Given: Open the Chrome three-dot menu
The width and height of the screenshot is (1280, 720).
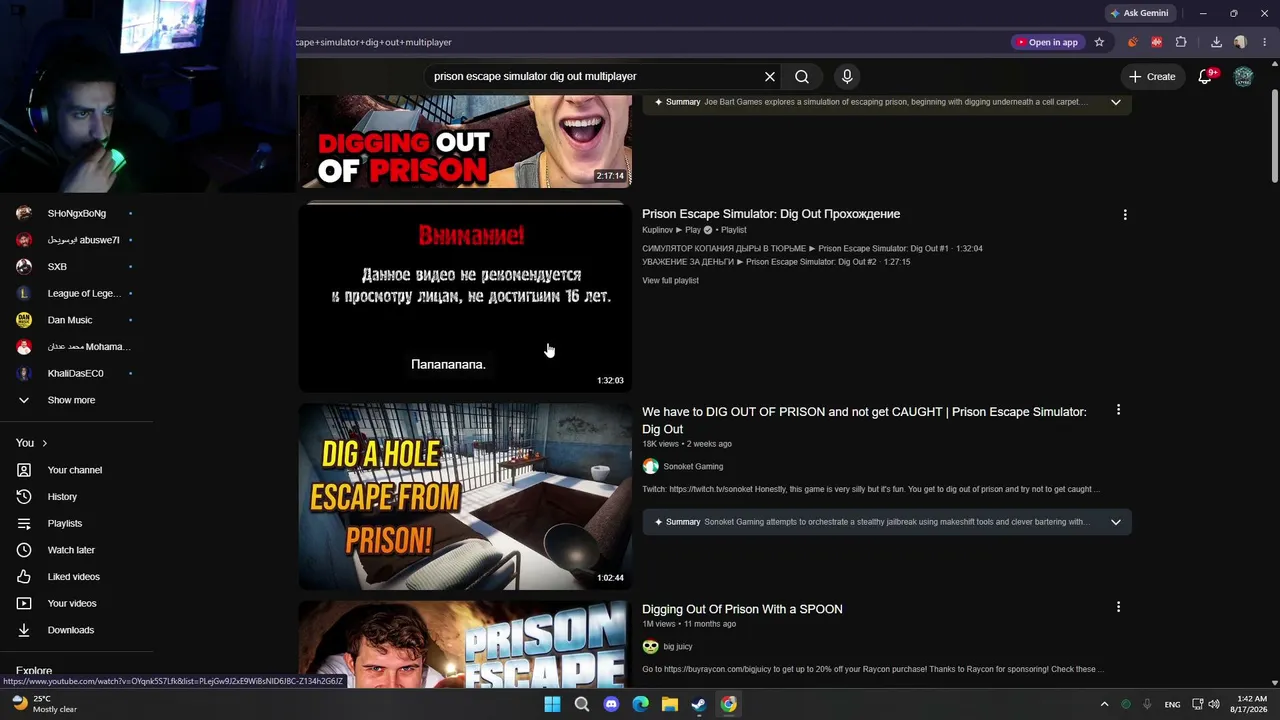Looking at the screenshot, I should pyautogui.click(x=1264, y=42).
